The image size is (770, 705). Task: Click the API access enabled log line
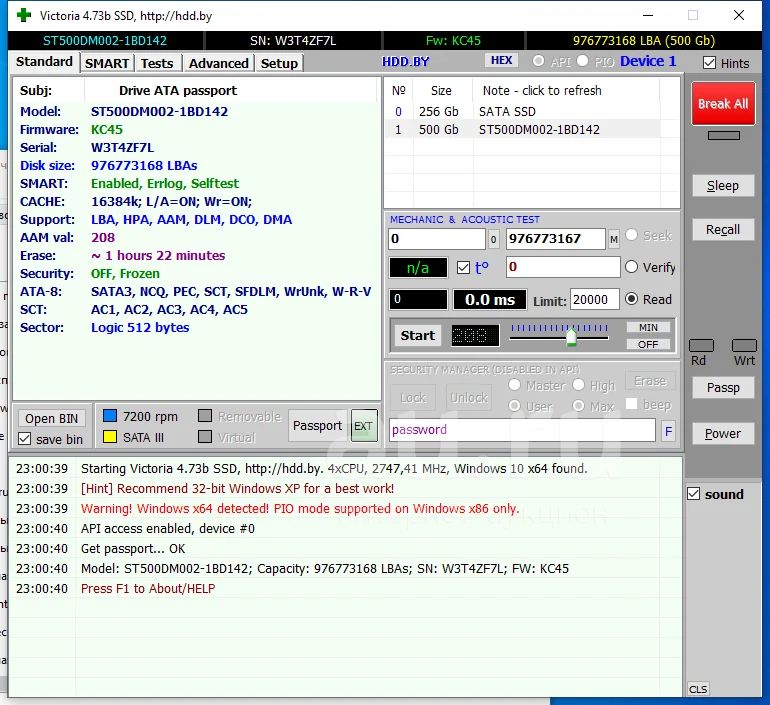tap(168, 528)
